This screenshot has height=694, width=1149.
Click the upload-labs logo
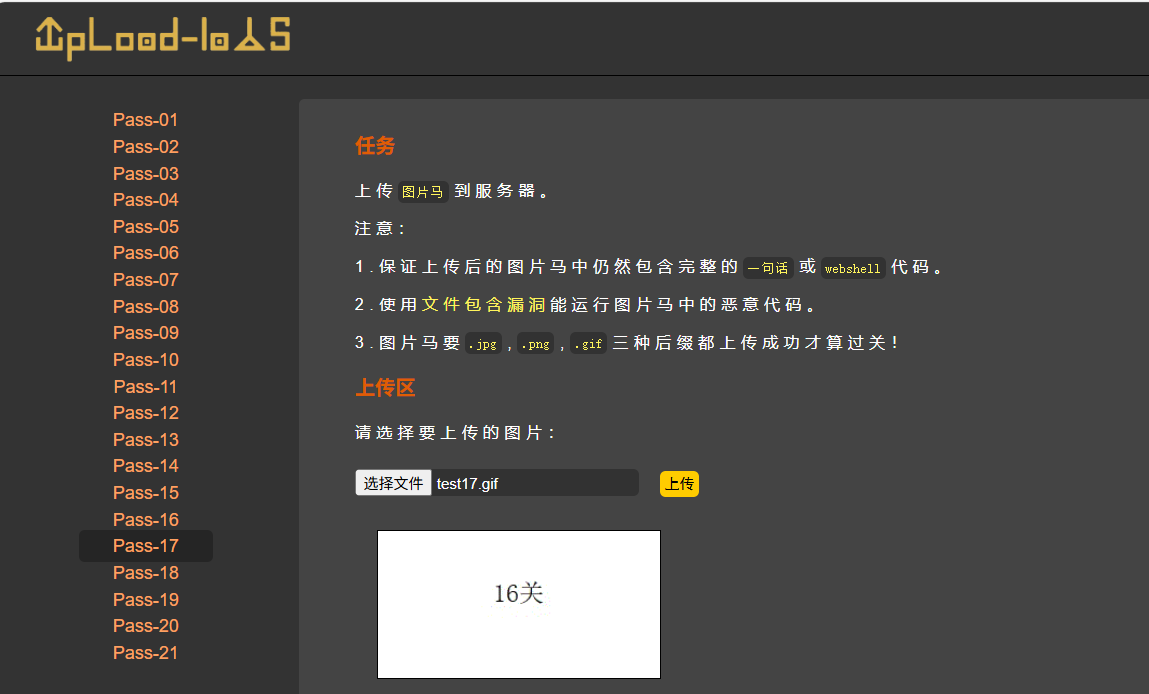click(x=163, y=38)
